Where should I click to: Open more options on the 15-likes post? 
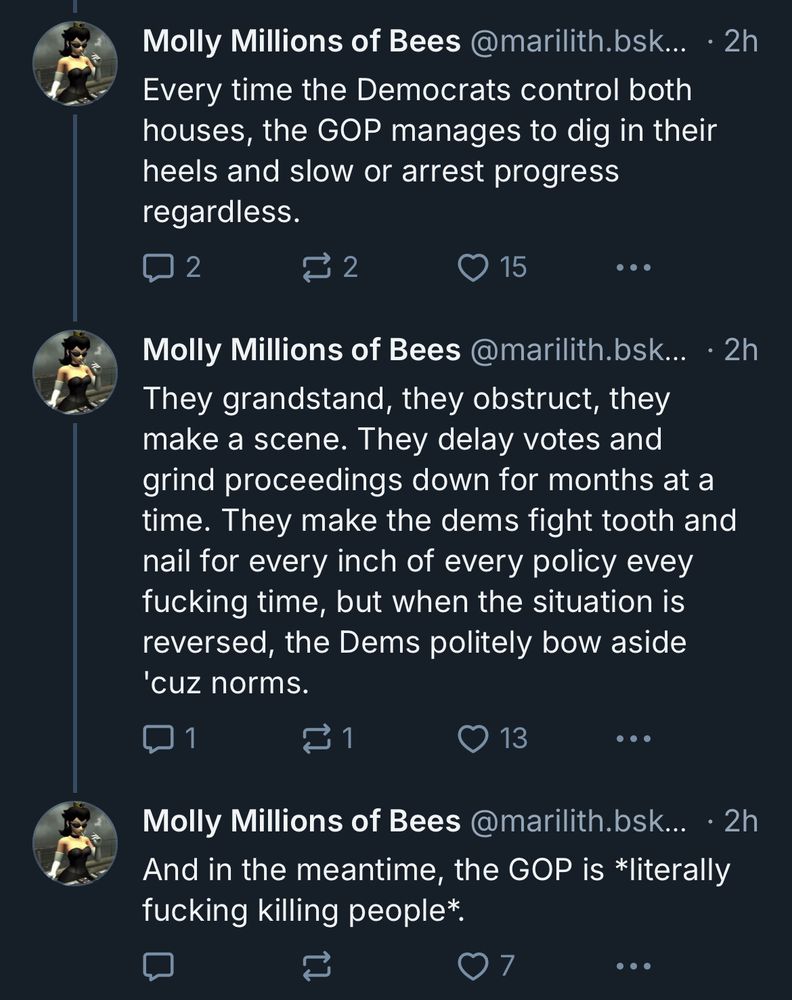tap(633, 267)
